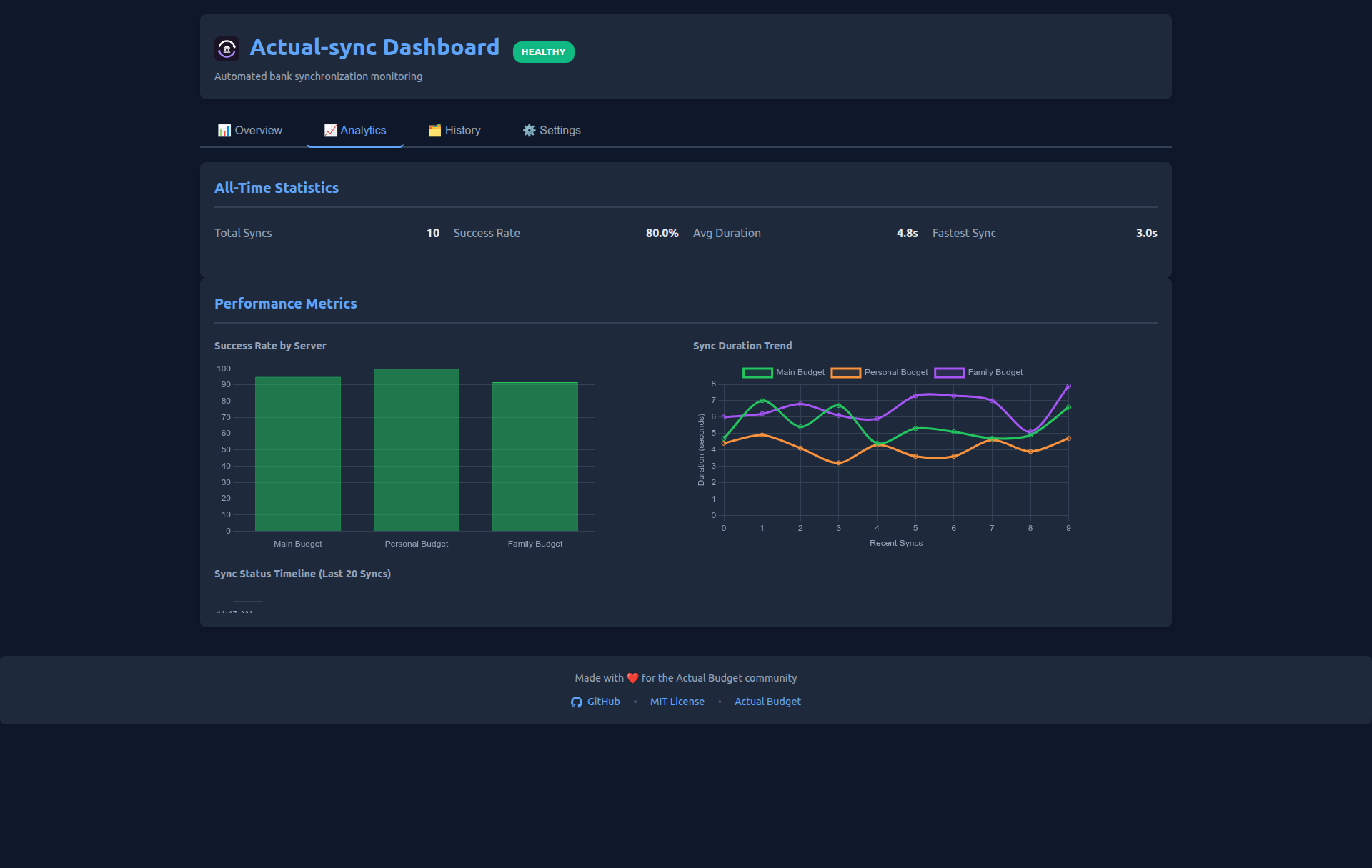Image resolution: width=1372 pixels, height=868 pixels.
Task: Click Personal Budget point at sync 3
Action: point(839,463)
